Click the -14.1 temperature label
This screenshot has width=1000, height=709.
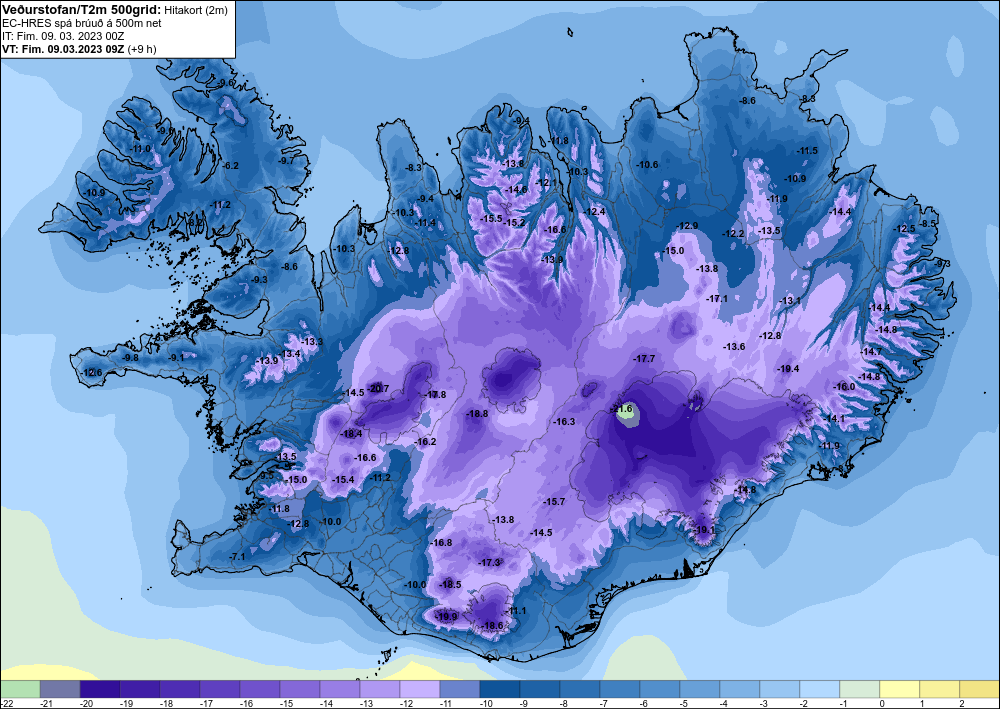tap(834, 418)
